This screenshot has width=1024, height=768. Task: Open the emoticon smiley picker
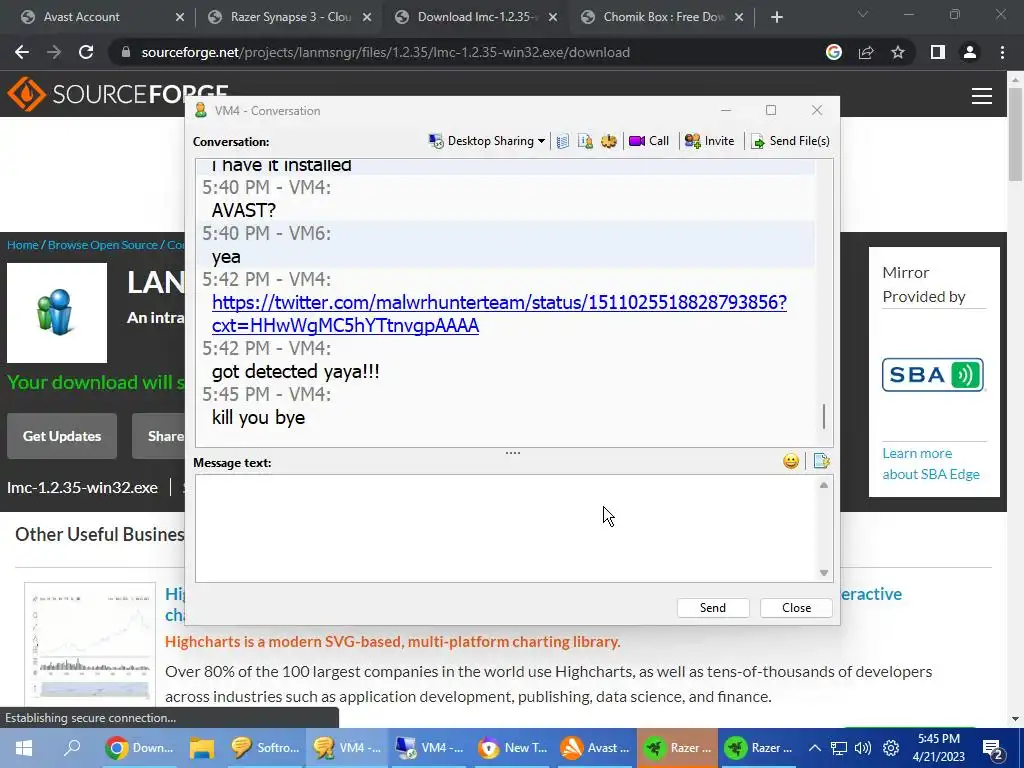pyautogui.click(x=791, y=462)
